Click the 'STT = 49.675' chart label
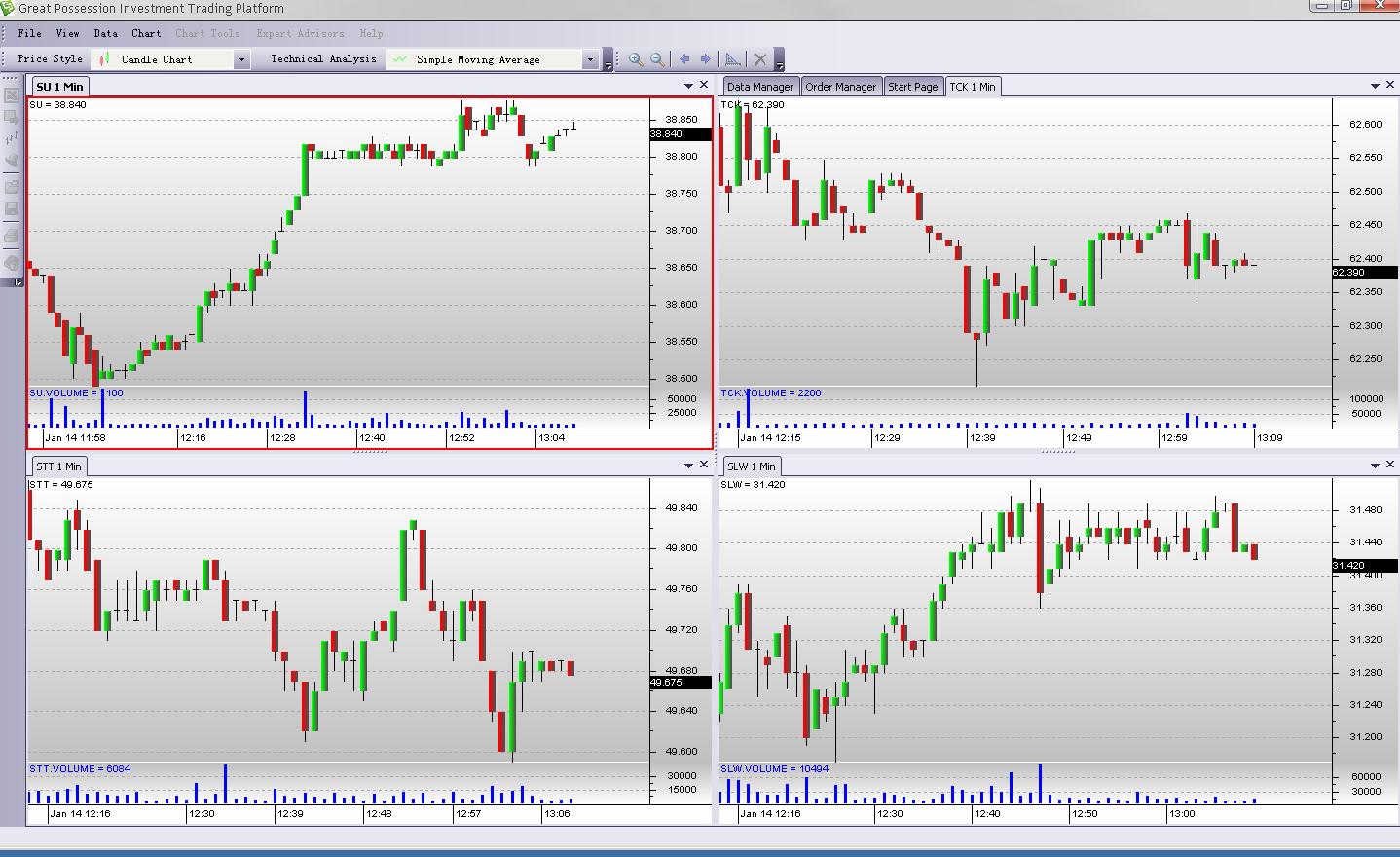The width and height of the screenshot is (1400, 857). tap(61, 484)
